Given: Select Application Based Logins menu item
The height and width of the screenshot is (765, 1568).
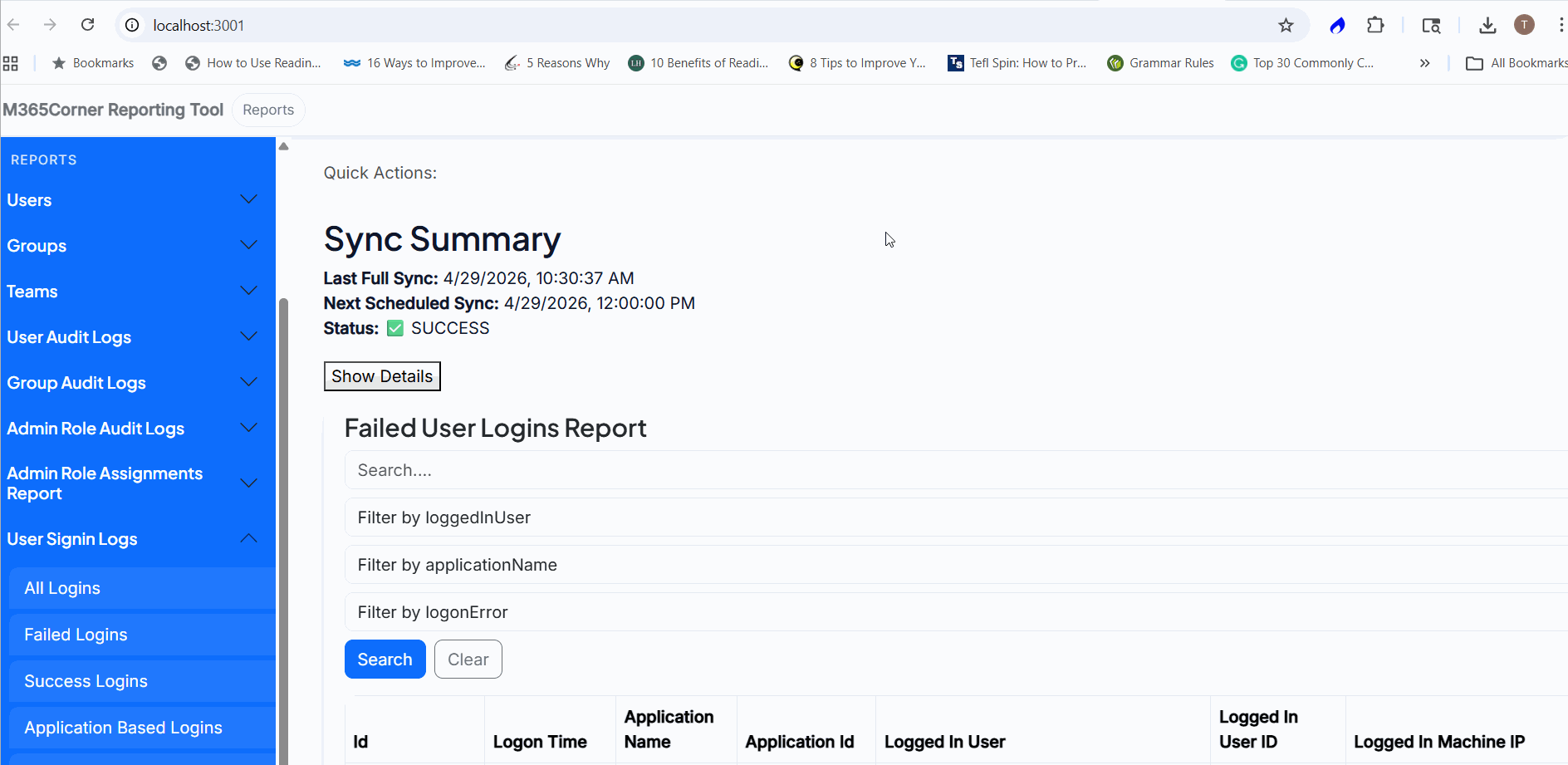Looking at the screenshot, I should click(x=123, y=728).
